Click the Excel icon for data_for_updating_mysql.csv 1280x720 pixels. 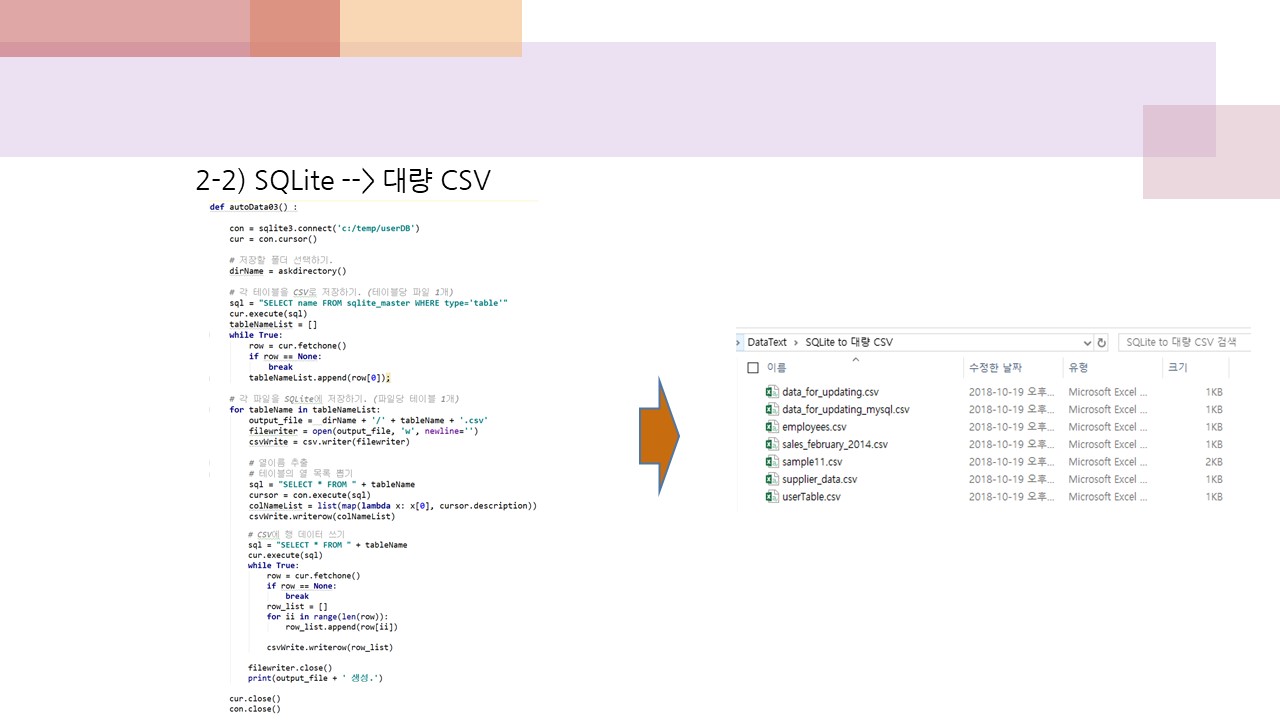pos(770,409)
